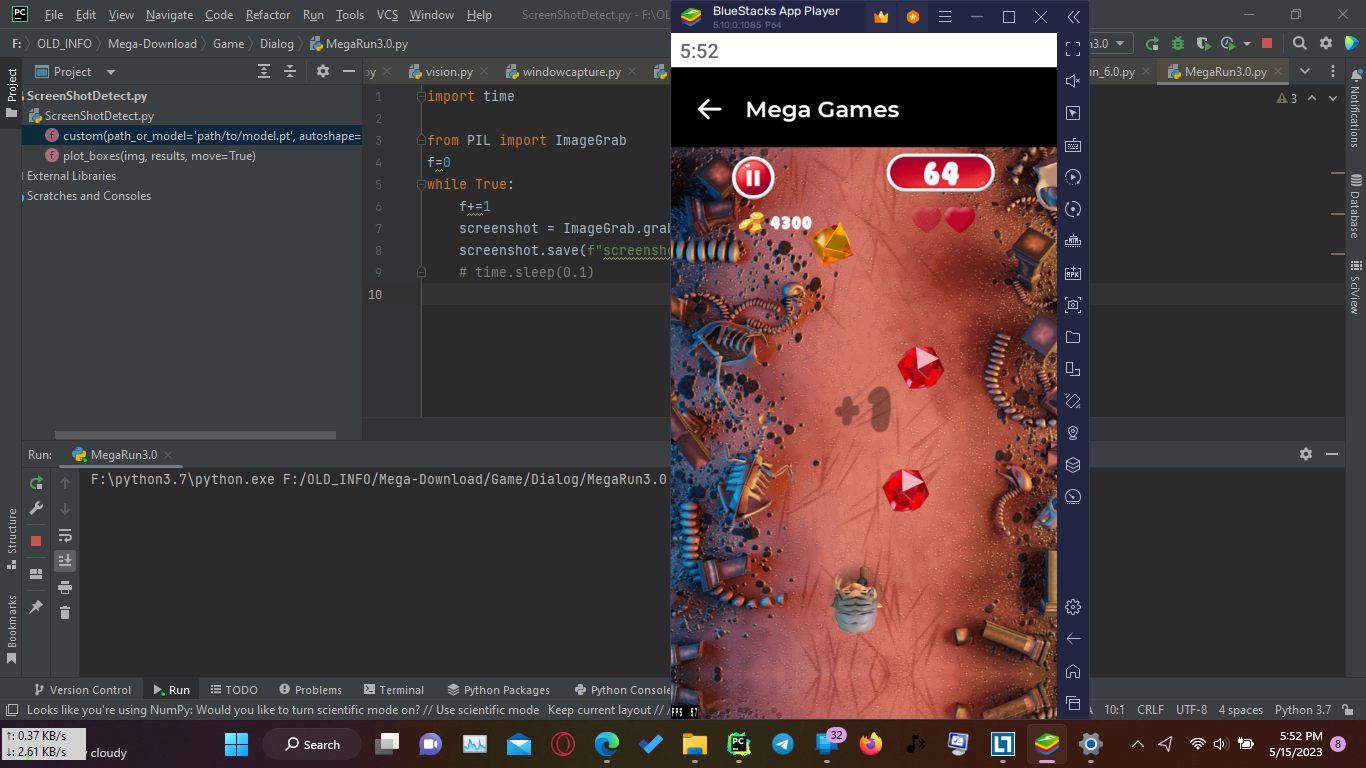Run MegaRun3.0 with coverage icon
This screenshot has width=1366, height=768.
pos(1203,43)
